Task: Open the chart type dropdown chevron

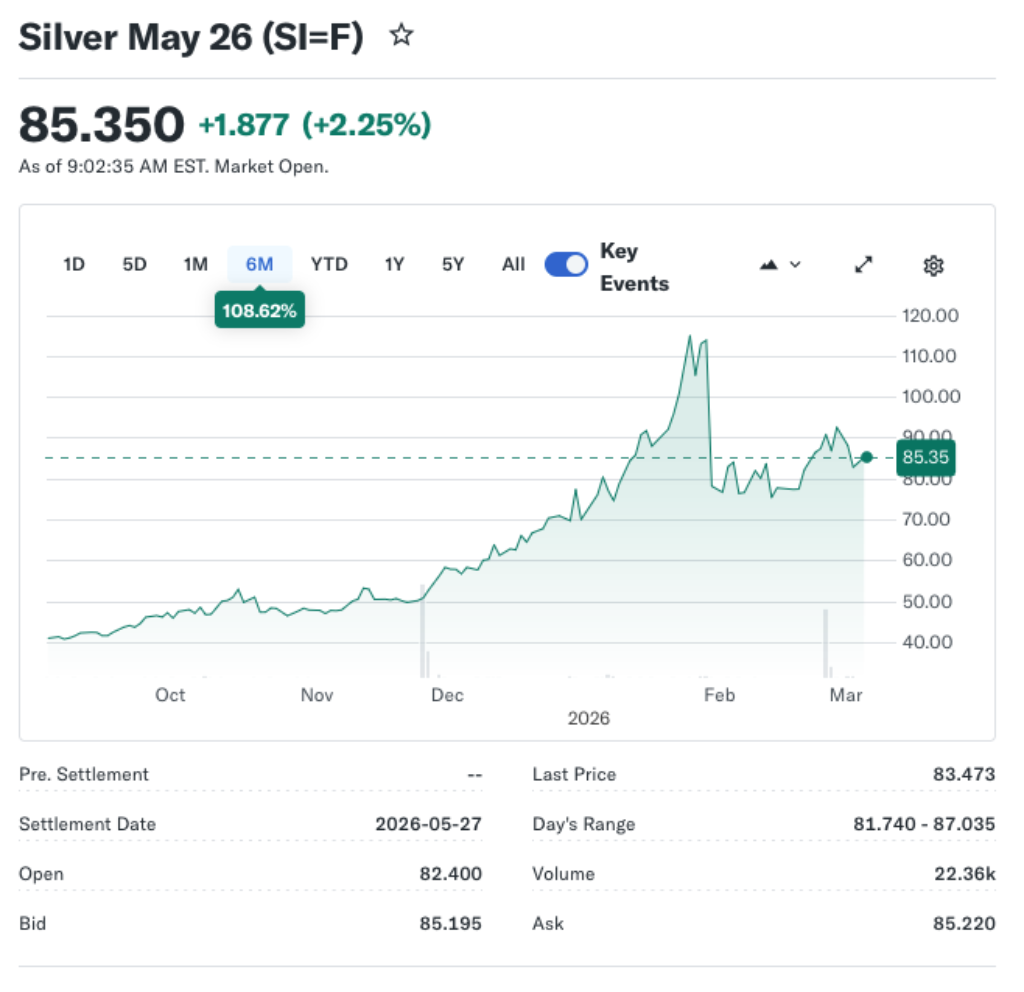Action: (x=796, y=265)
